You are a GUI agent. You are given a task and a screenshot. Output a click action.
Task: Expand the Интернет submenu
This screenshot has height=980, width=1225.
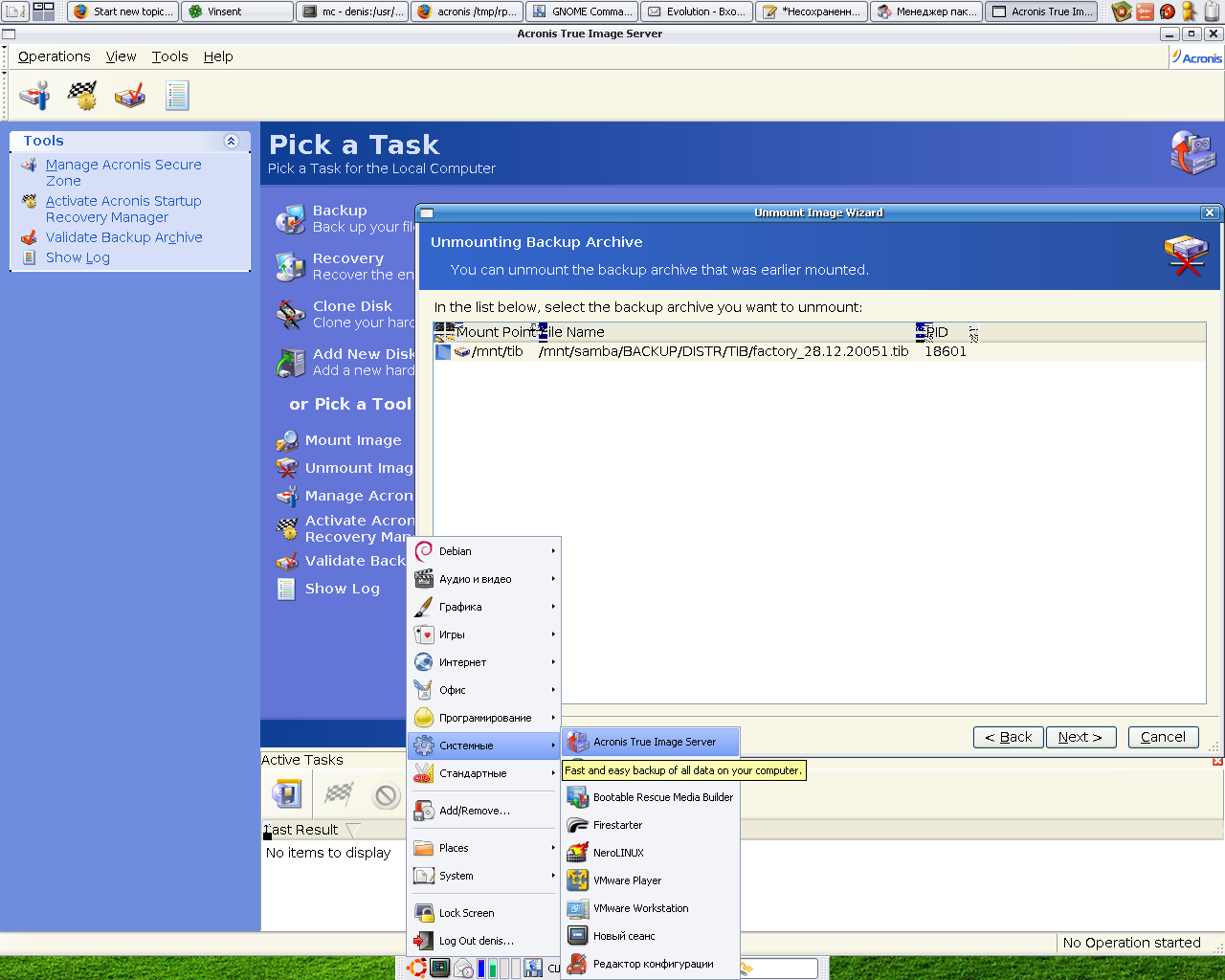pos(484,662)
